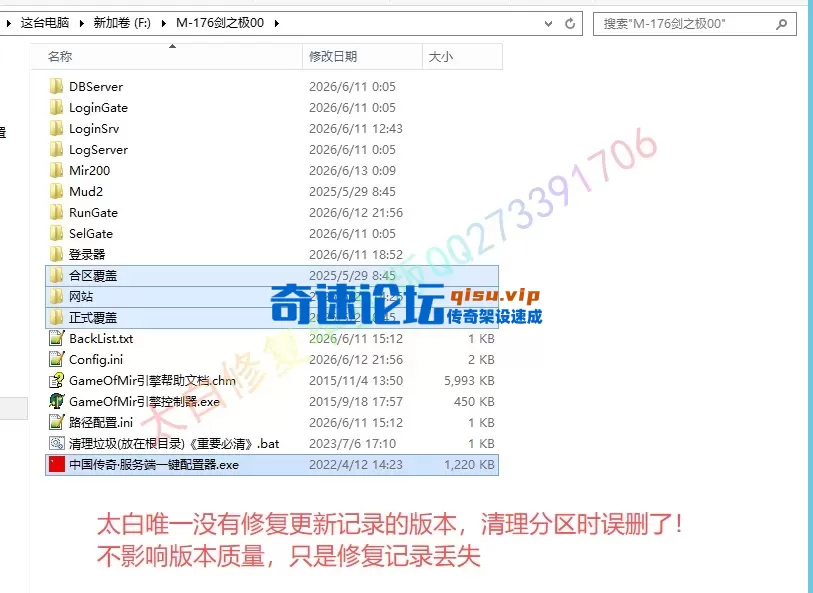Go to 这台电脑 in the breadcrumb

45,23
